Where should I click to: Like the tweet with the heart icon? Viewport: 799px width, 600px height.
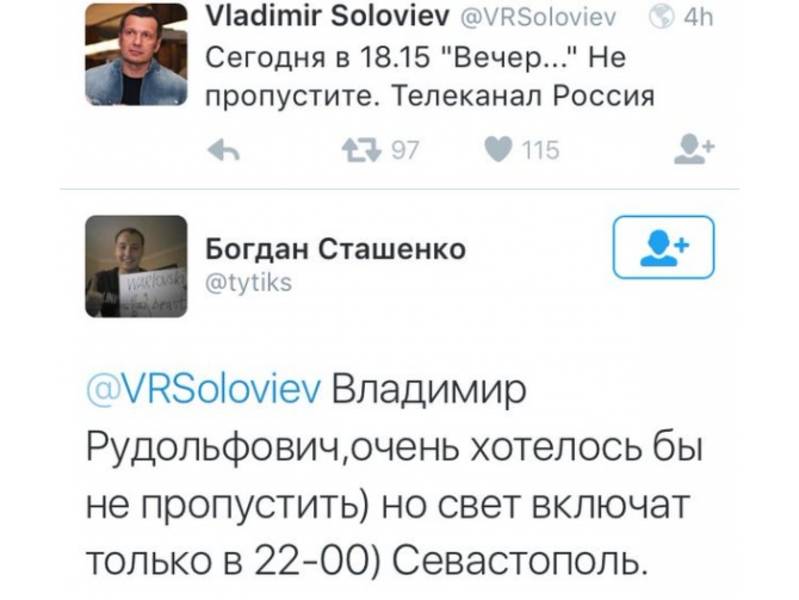pos(497,150)
